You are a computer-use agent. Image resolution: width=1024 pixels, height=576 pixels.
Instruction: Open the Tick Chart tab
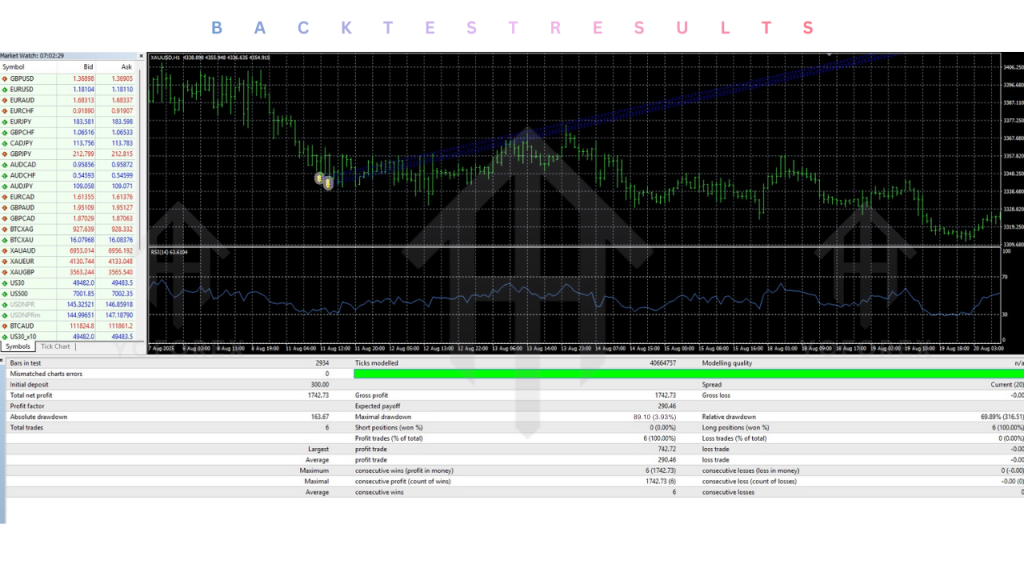coord(56,347)
